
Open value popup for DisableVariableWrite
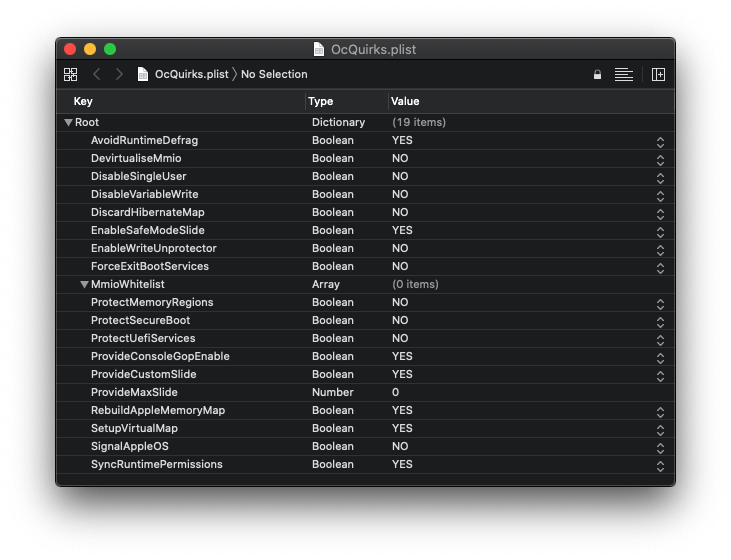click(660, 196)
